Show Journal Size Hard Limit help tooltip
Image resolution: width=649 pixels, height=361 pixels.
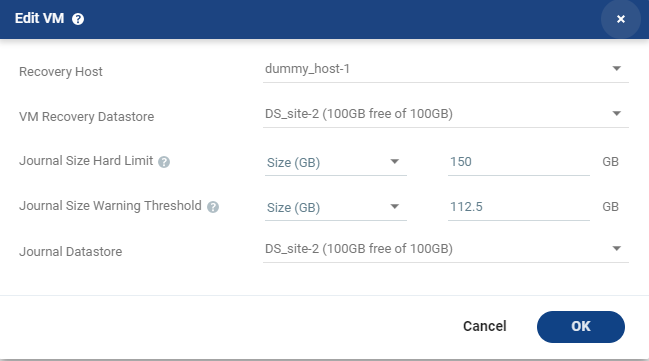click(164, 162)
